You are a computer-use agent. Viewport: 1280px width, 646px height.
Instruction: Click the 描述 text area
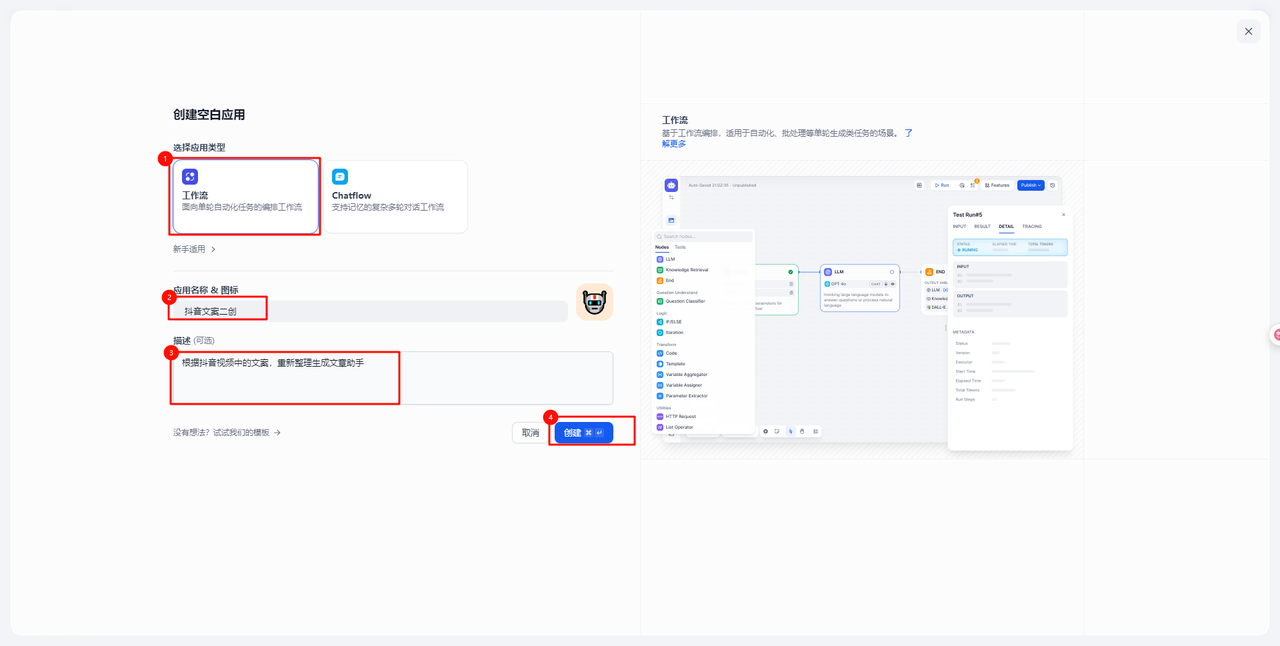[392, 377]
